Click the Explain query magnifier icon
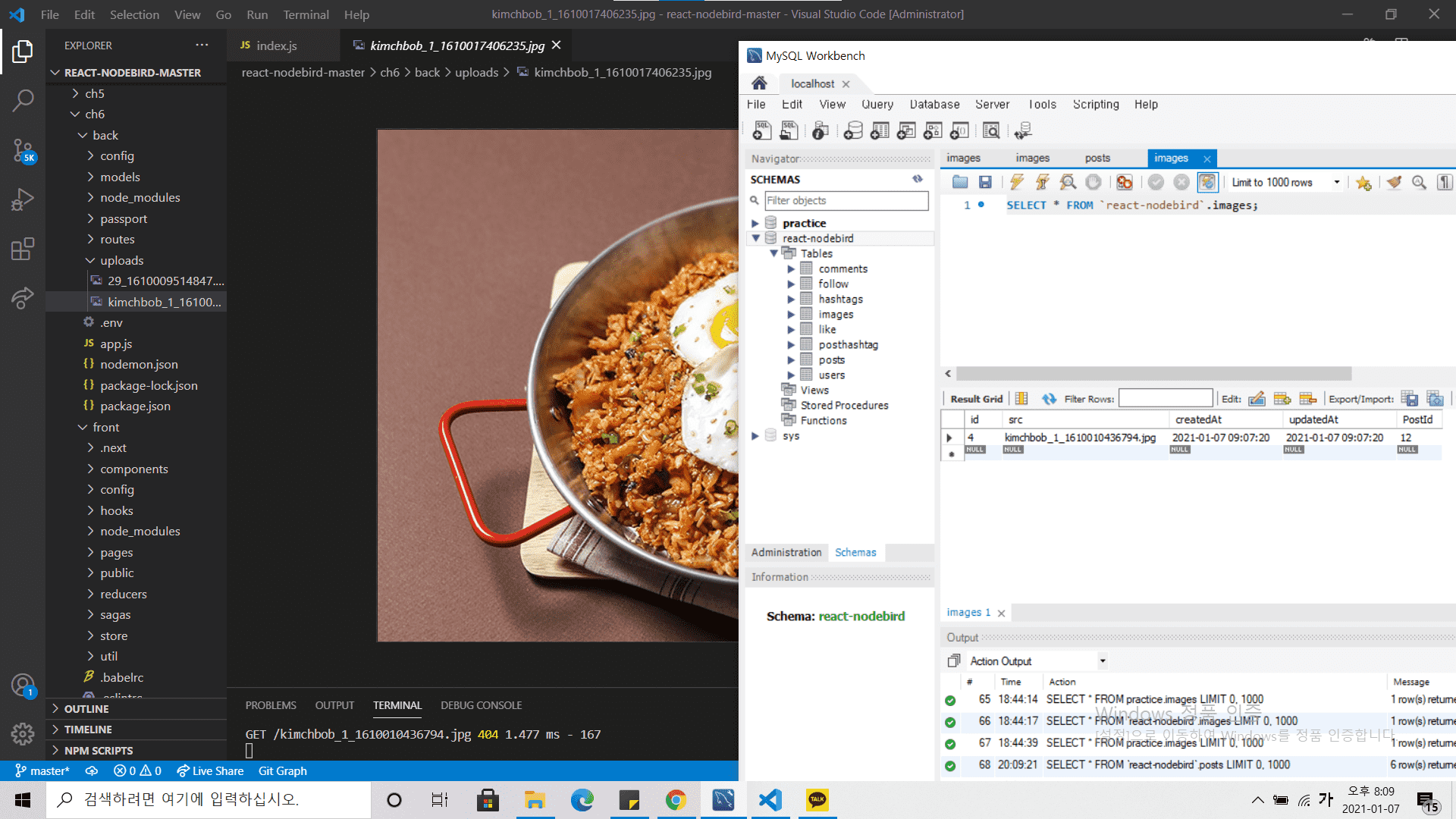Screen dimensions: 1456x819 point(1068,182)
